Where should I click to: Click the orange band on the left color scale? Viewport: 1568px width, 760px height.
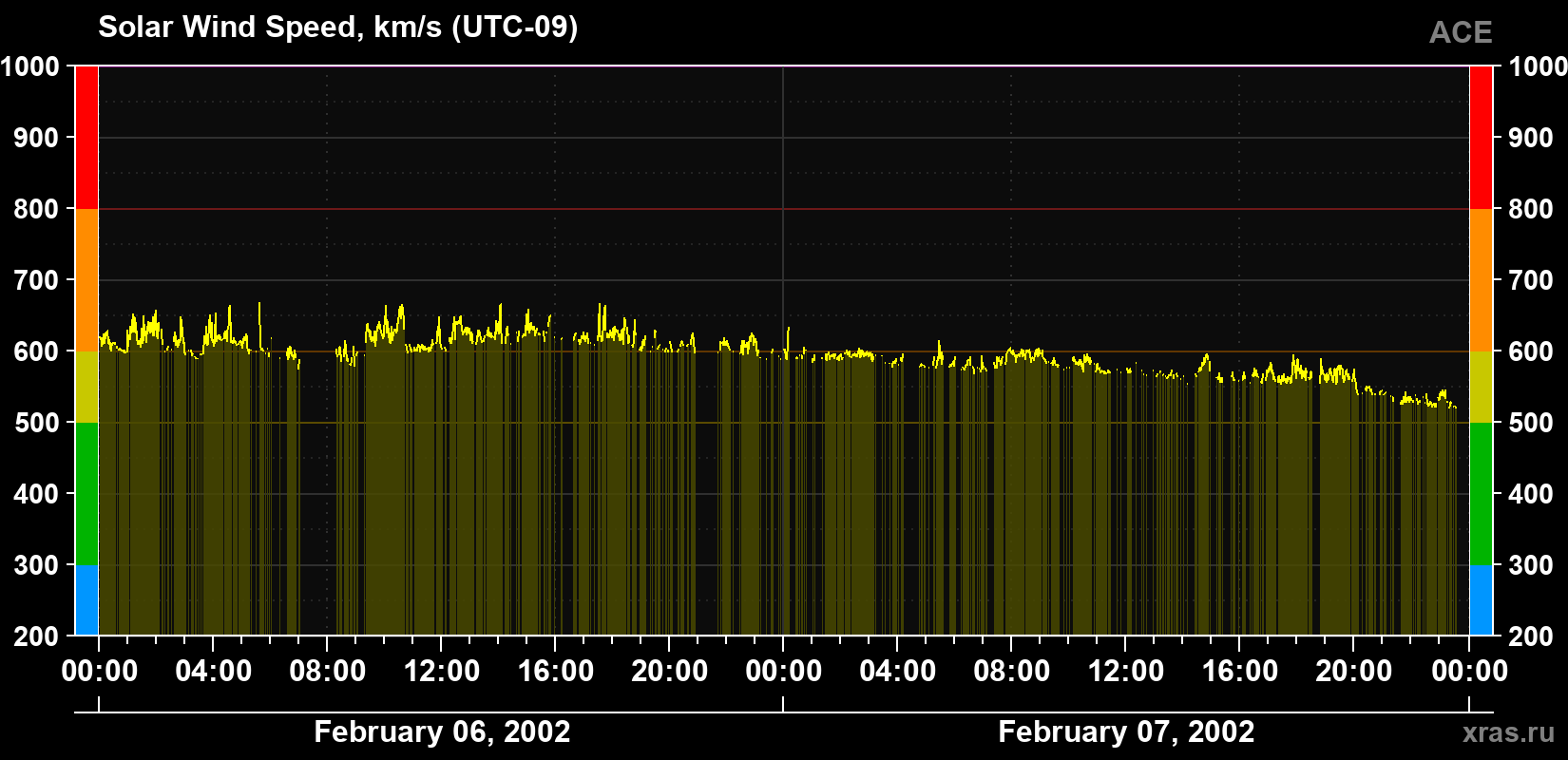(x=86, y=280)
